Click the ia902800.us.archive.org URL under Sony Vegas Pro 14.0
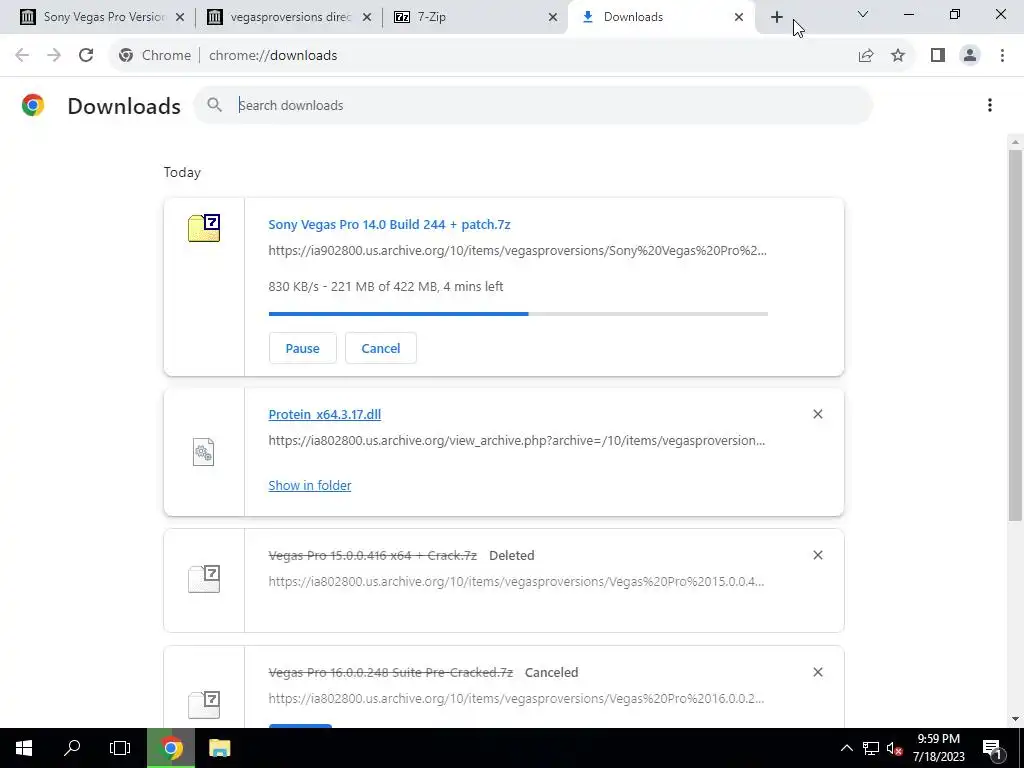This screenshot has width=1024, height=768. click(518, 250)
